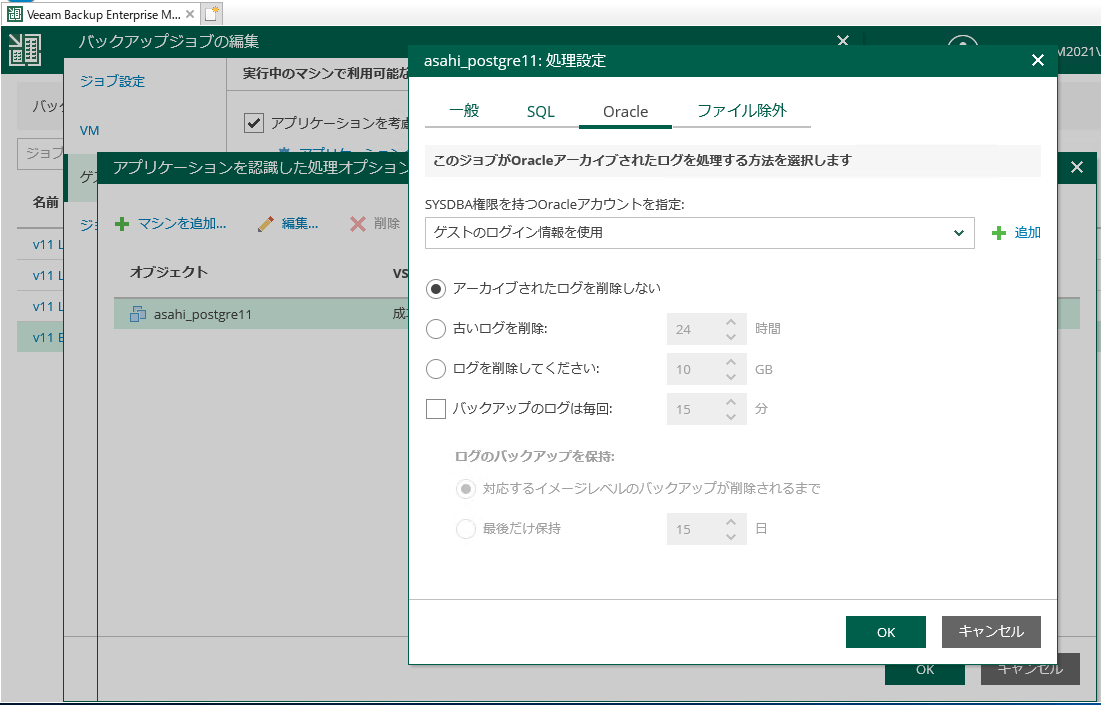This screenshot has width=1101, height=705.
Task: Select アーカイブされたログを削除しない radio option
Action: pos(436,289)
